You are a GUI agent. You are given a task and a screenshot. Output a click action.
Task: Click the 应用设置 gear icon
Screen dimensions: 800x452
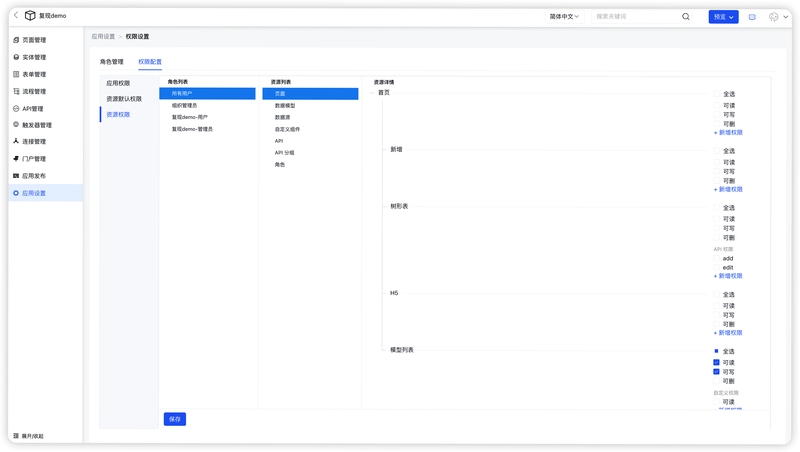tap(16, 193)
